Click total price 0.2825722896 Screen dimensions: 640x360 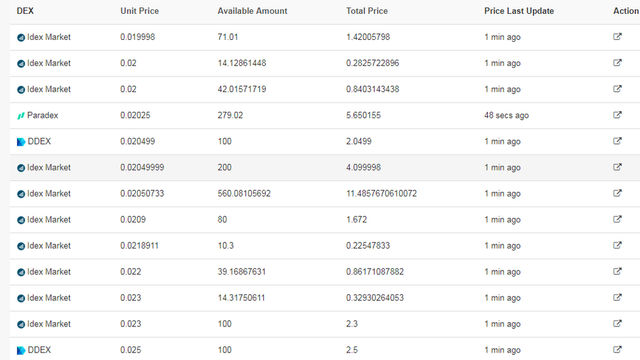click(x=373, y=63)
